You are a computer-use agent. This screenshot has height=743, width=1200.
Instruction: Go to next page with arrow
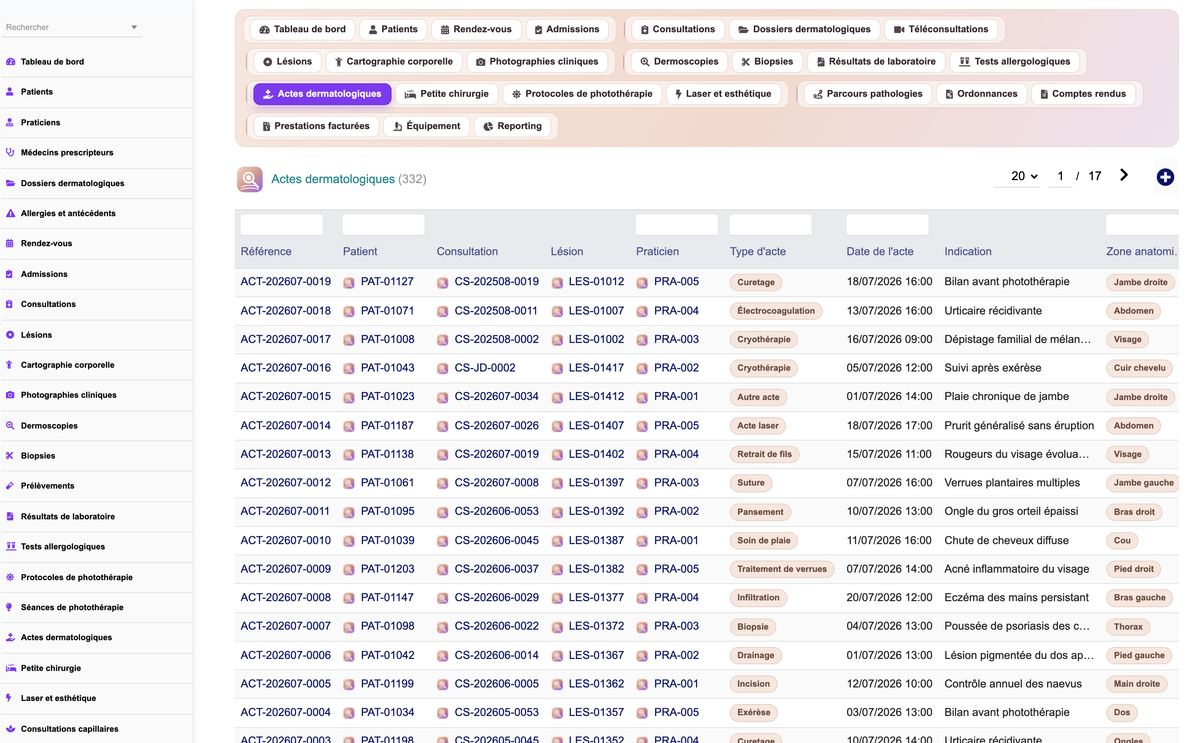1124,175
